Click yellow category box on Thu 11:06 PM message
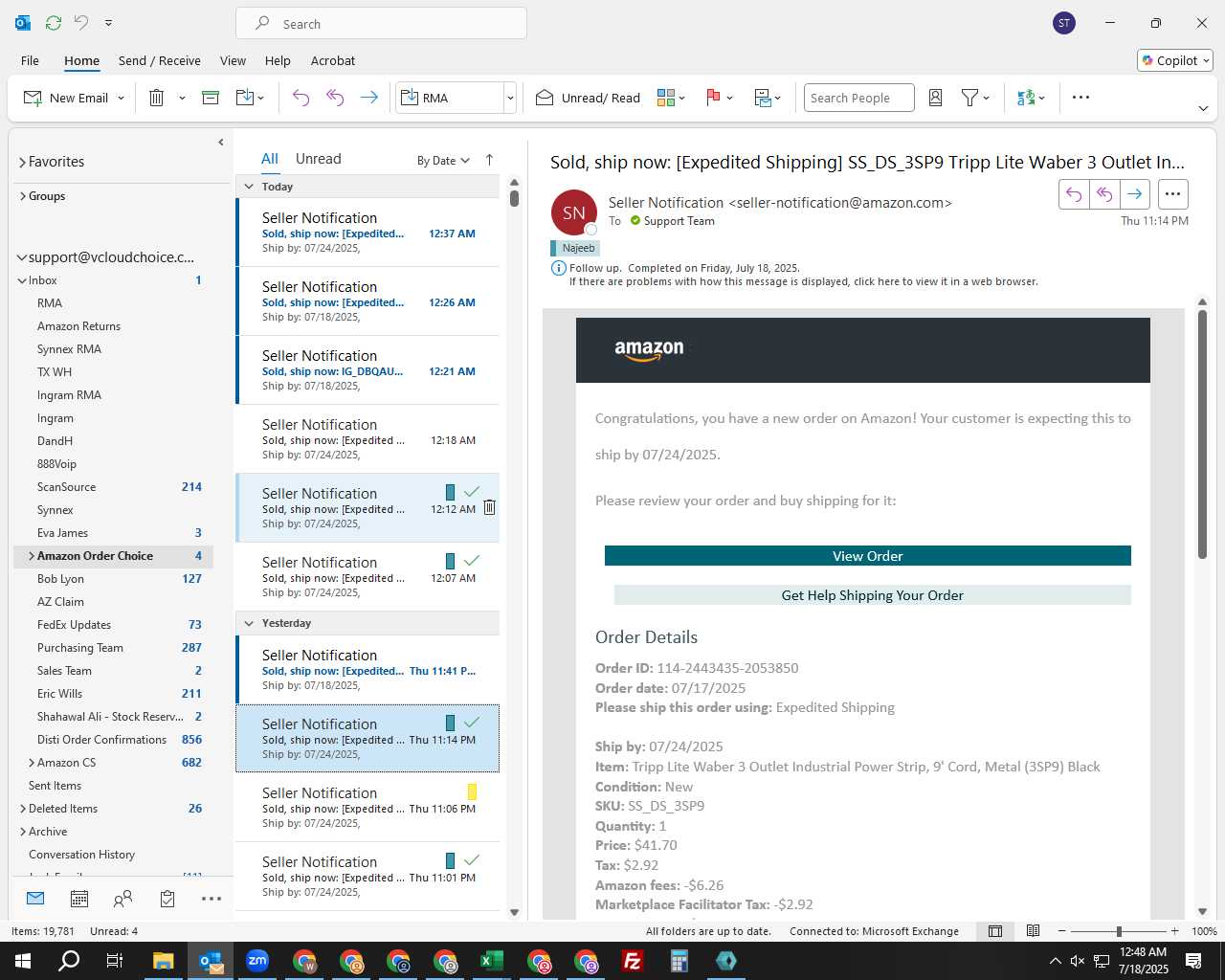The image size is (1225, 980). [x=472, y=791]
